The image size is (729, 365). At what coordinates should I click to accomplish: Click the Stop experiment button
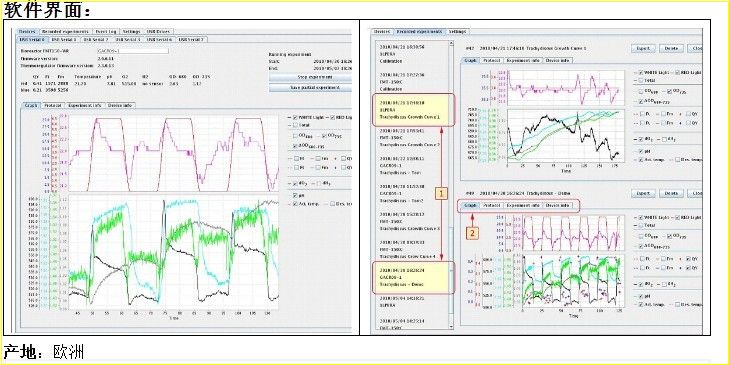pyautogui.click(x=310, y=77)
